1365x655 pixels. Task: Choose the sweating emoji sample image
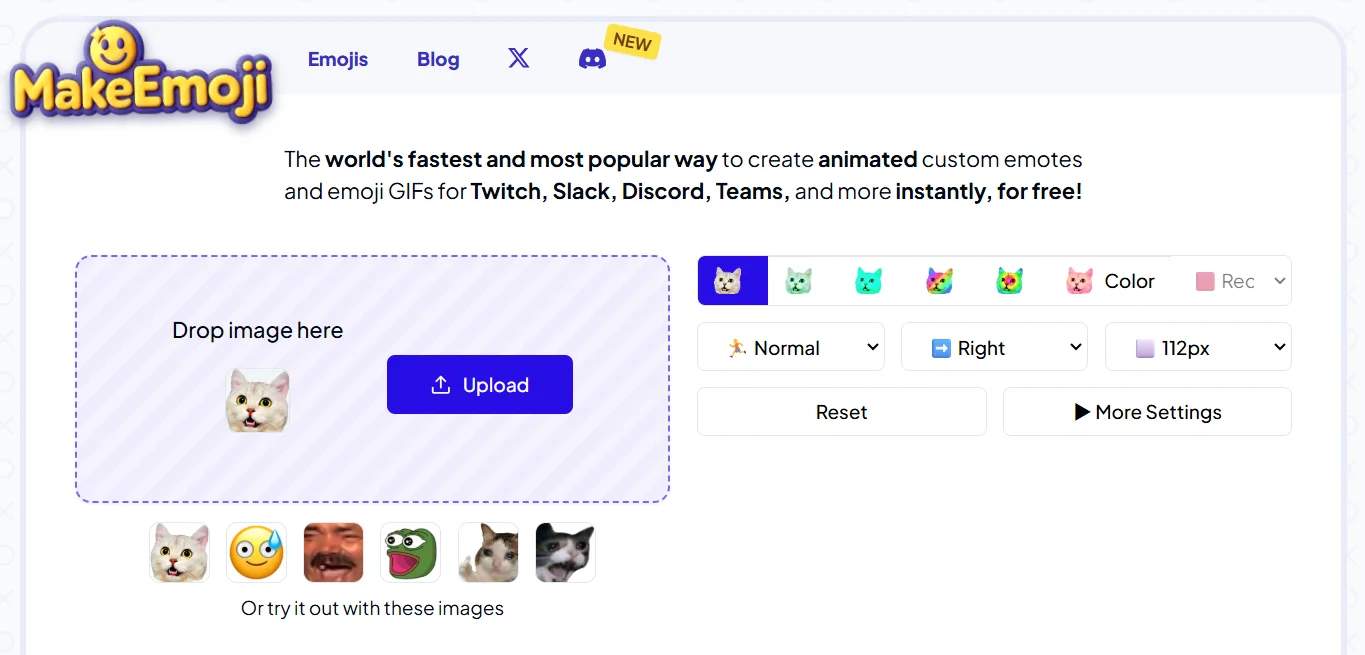coord(256,552)
